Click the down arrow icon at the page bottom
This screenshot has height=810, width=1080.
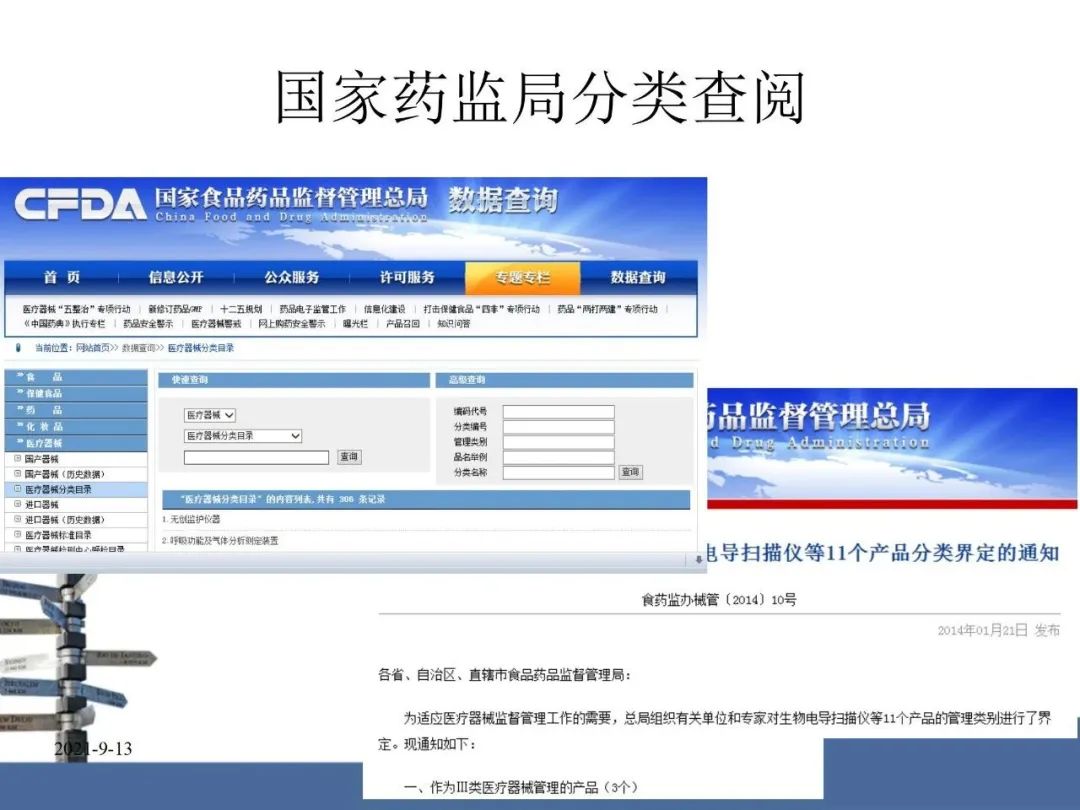tap(698, 559)
